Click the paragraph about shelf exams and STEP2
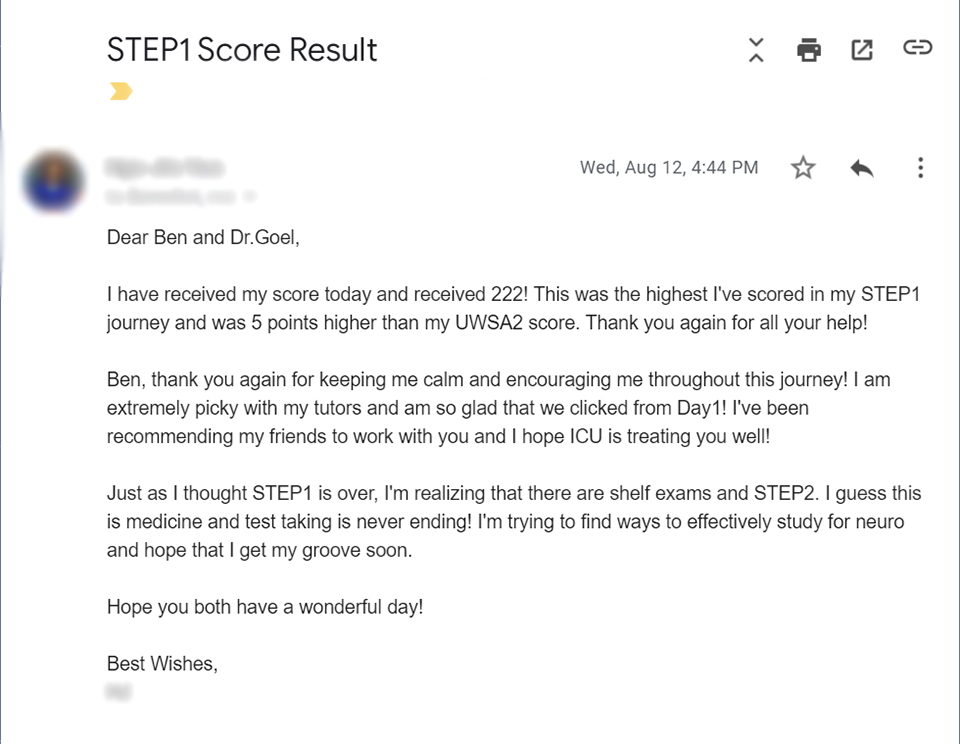960x744 pixels. [x=514, y=522]
